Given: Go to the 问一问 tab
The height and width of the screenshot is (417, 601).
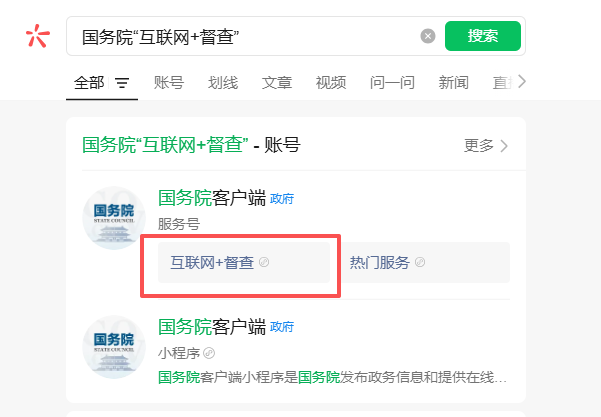Looking at the screenshot, I should click(x=392, y=83).
